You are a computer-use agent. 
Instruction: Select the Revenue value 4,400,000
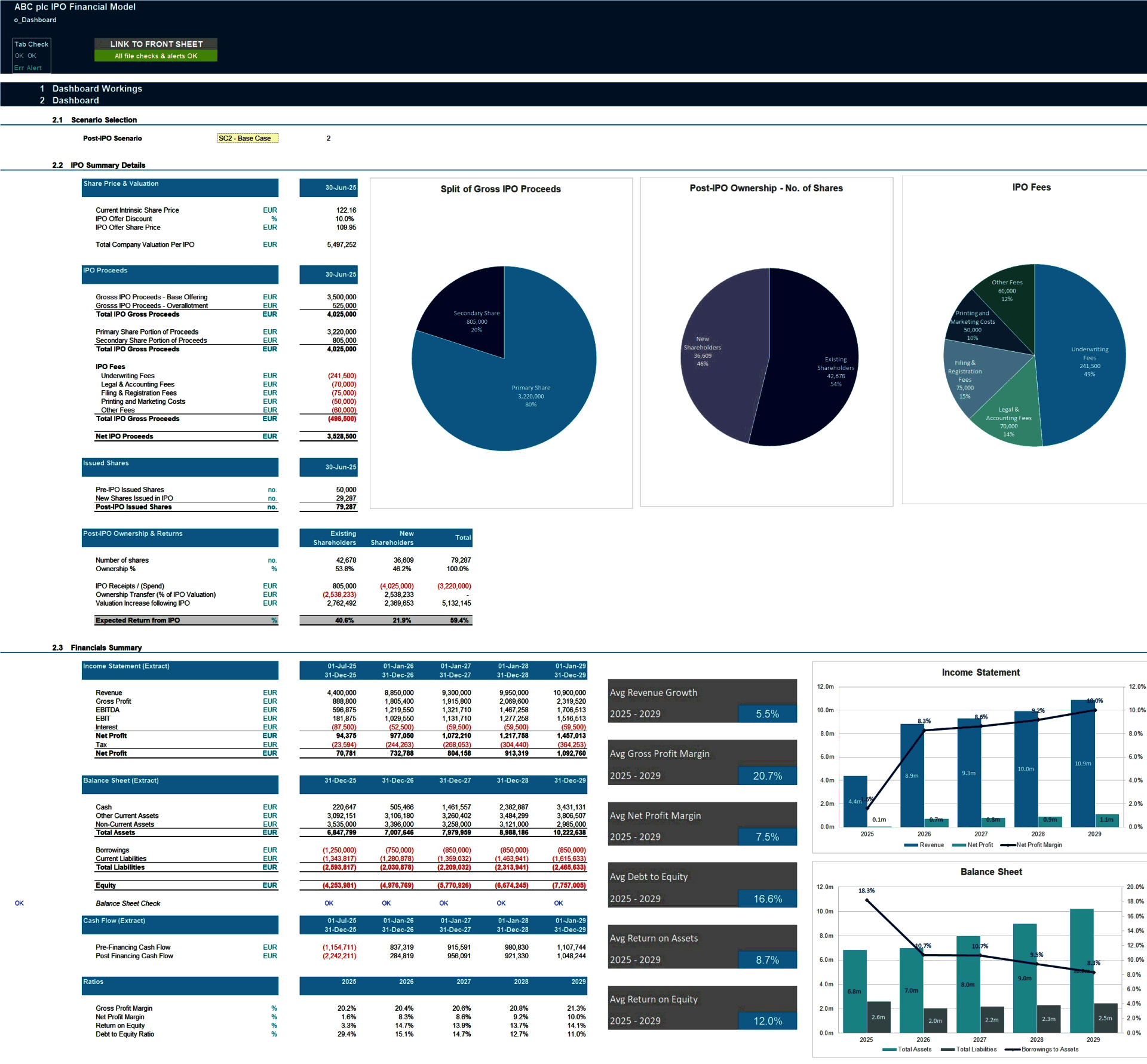342,693
